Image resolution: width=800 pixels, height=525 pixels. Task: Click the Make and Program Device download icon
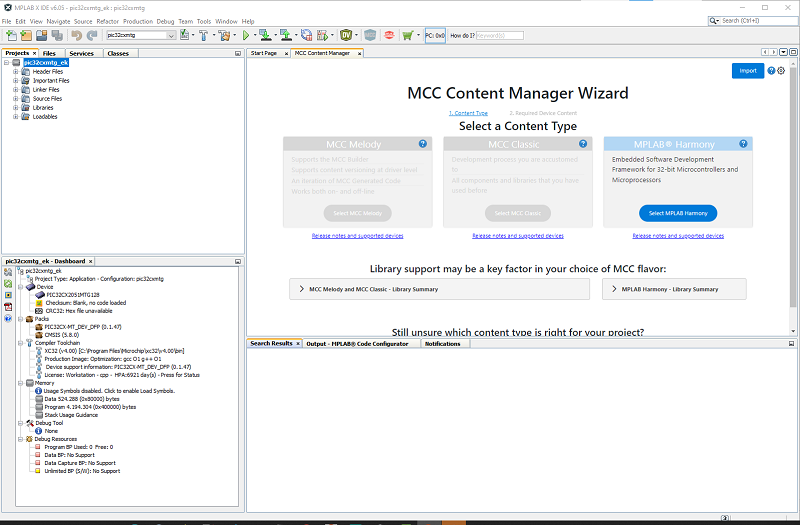265,35
